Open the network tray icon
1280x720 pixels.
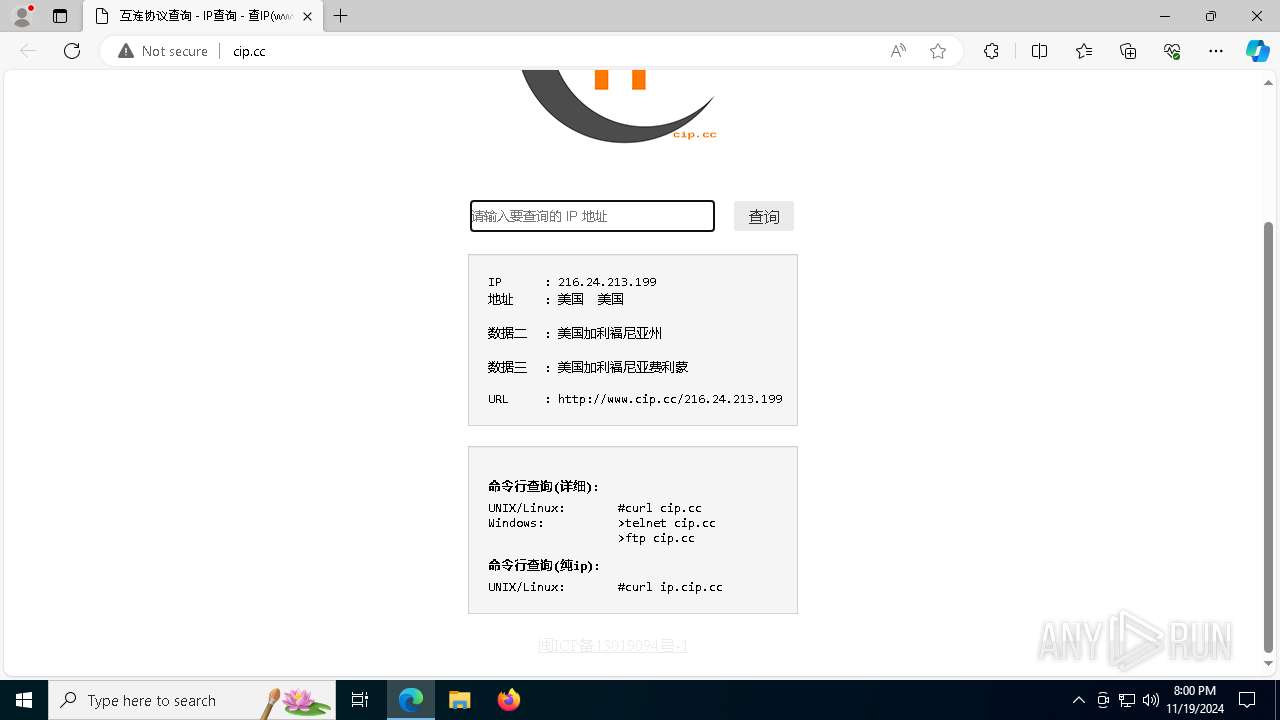coord(1127,700)
